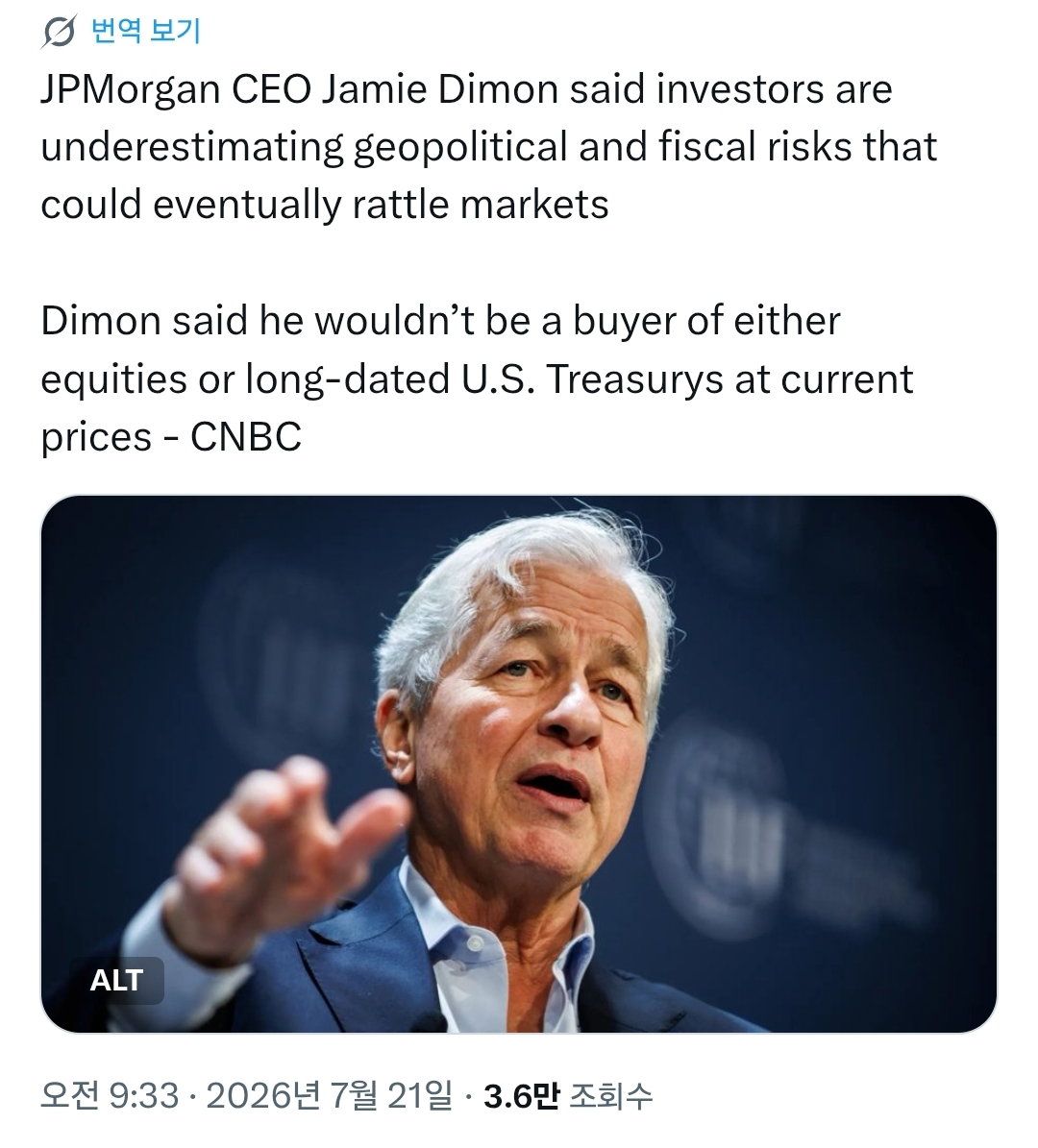Click the word CNBC in the tweet

[x=246, y=437]
